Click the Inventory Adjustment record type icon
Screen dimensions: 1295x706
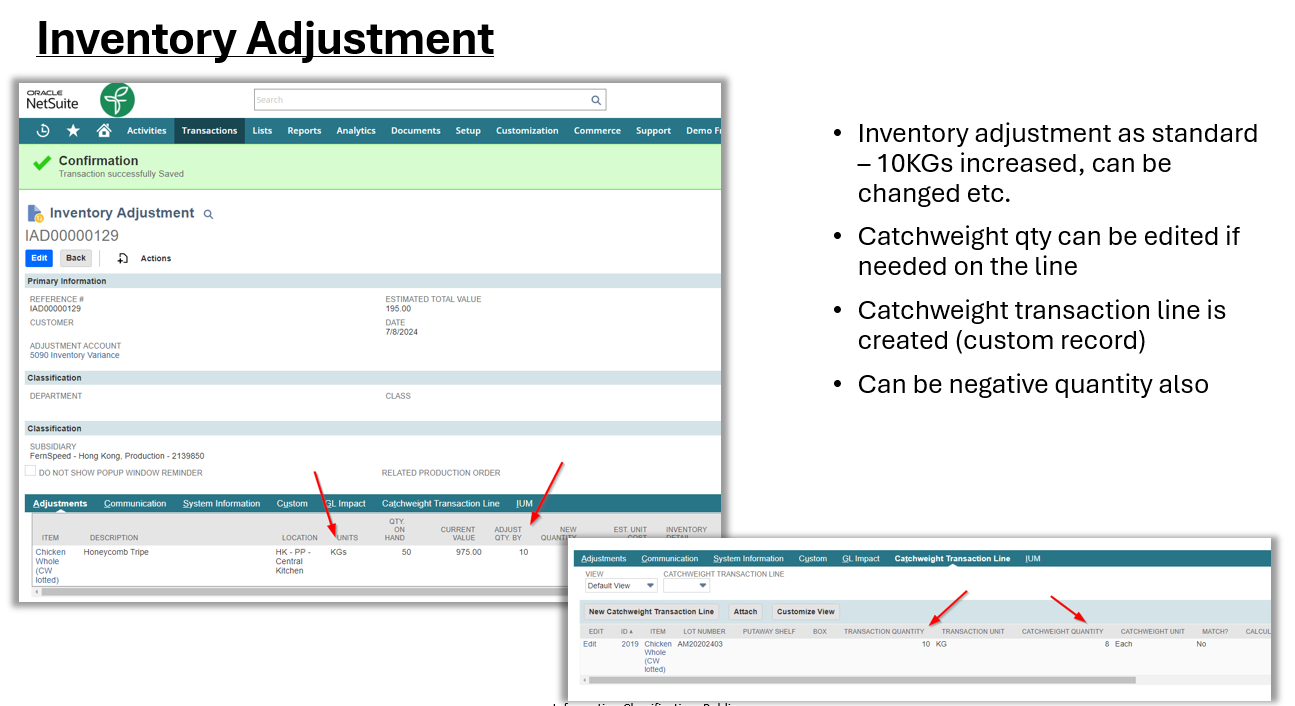35,213
